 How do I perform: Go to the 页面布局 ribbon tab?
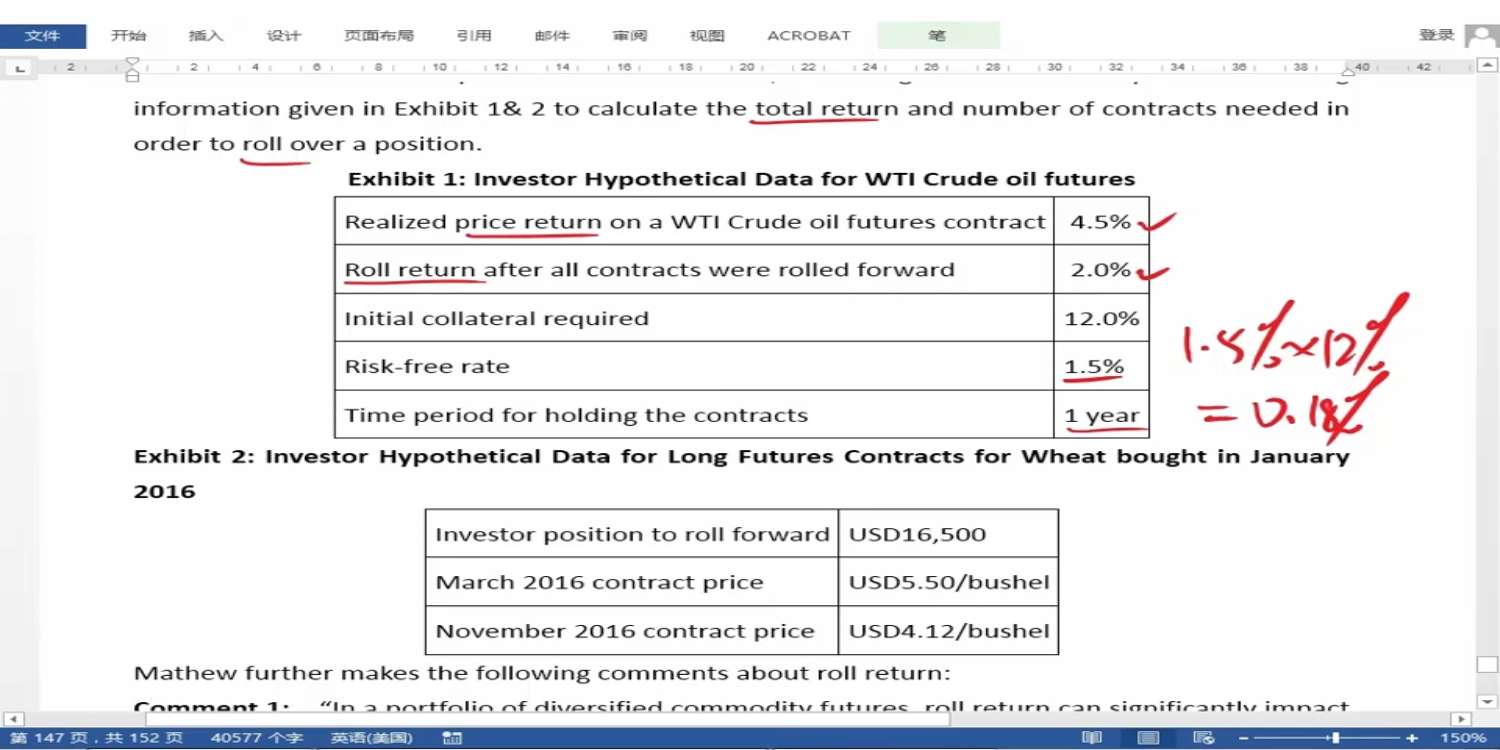[379, 36]
